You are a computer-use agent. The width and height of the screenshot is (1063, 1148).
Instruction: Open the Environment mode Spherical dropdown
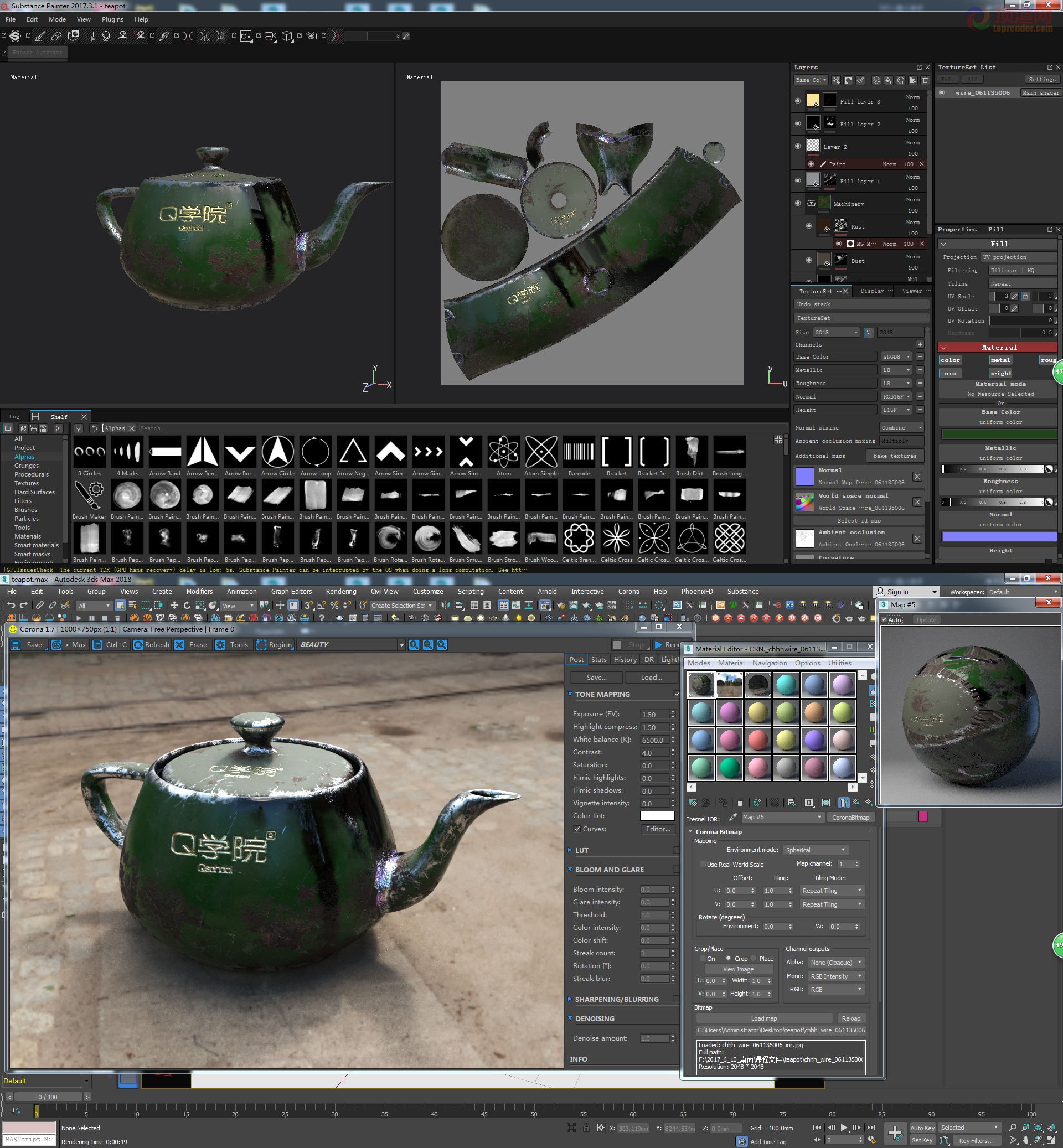(816, 850)
